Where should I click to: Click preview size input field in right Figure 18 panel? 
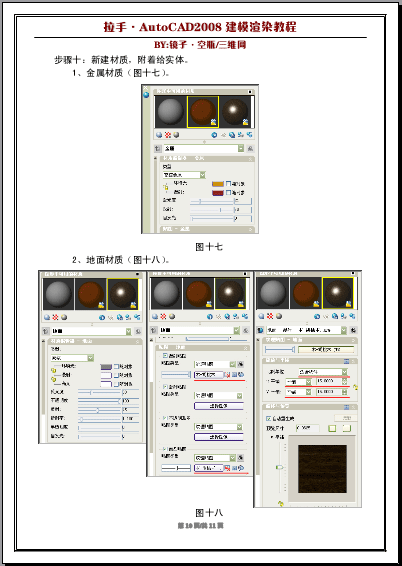(307, 428)
